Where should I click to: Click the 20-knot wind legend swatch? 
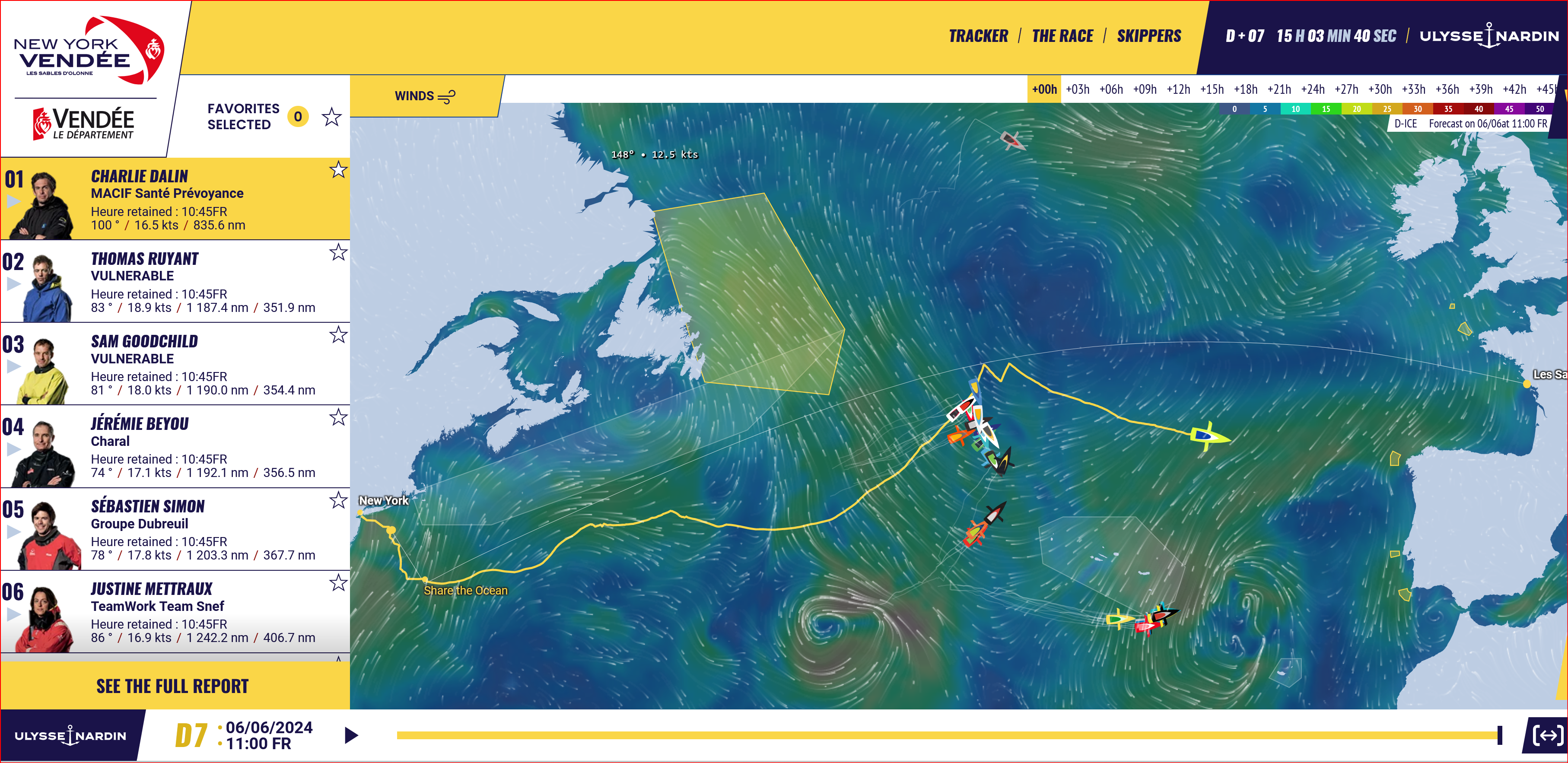click(1357, 109)
